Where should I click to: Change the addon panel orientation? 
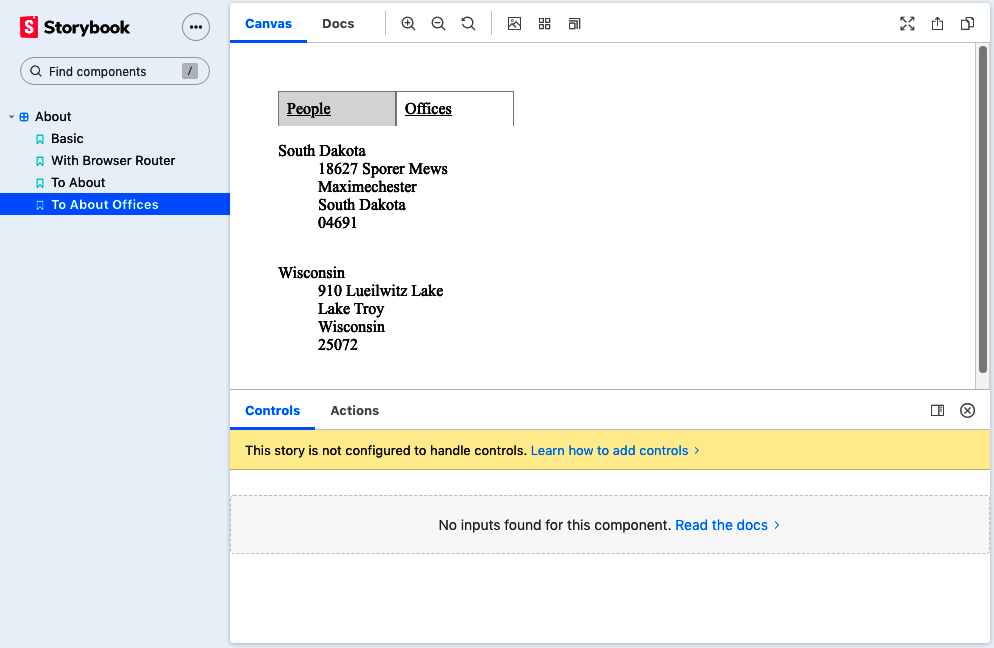coord(937,410)
